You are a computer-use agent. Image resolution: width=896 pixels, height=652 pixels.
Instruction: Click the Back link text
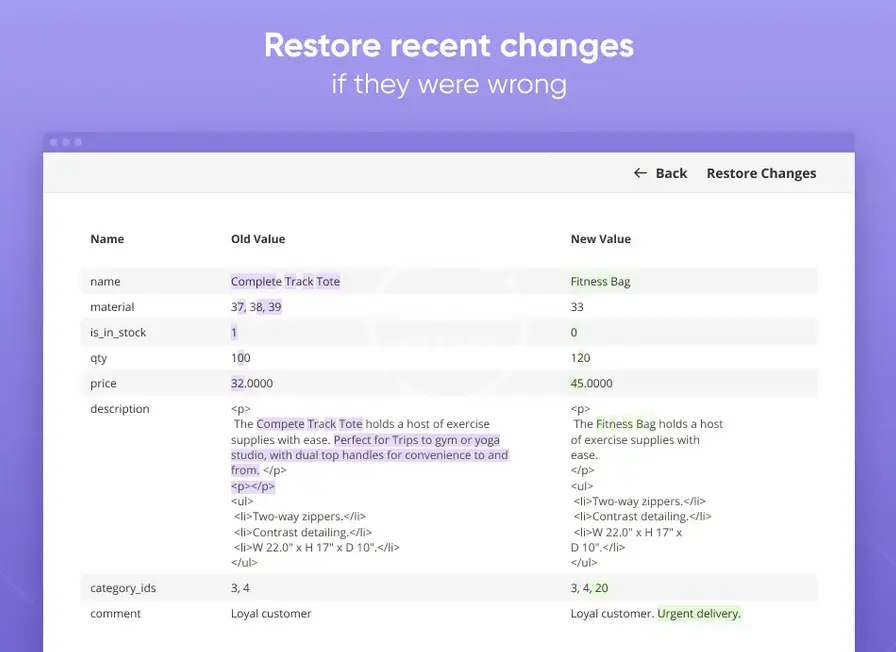671,173
